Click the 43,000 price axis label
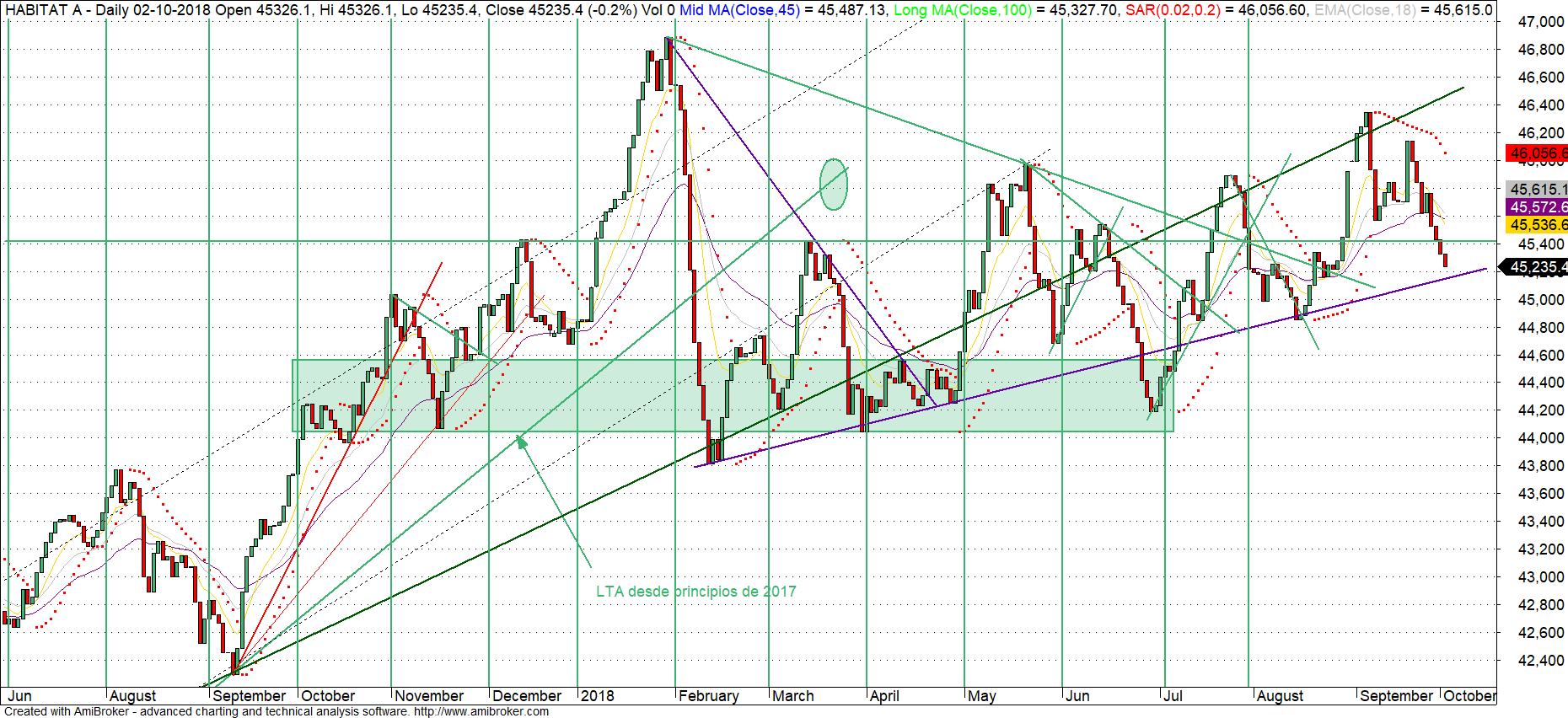 coord(1541,577)
